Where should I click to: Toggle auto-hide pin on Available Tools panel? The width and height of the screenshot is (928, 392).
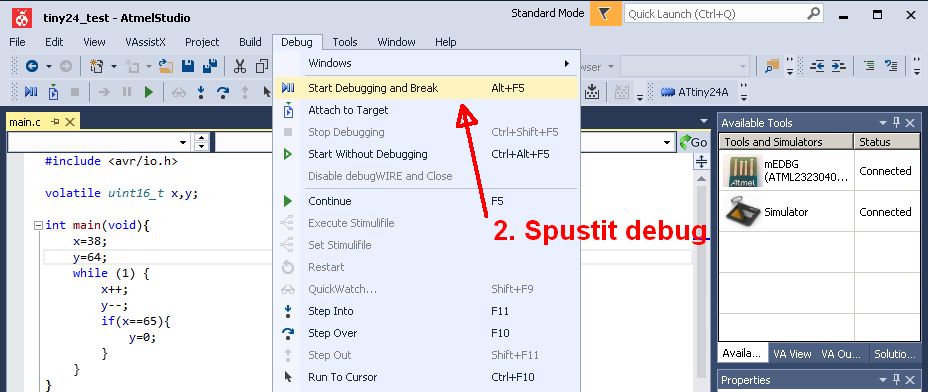tap(897, 123)
